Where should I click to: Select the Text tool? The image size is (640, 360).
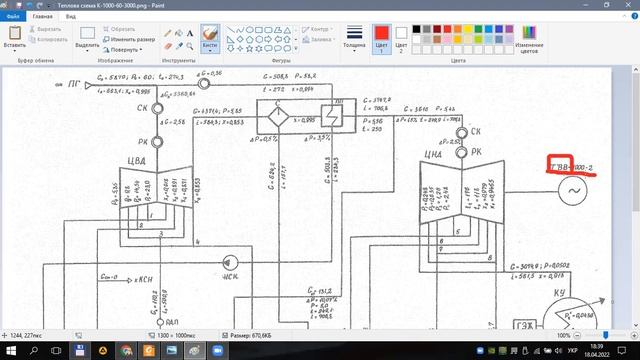tap(190, 33)
